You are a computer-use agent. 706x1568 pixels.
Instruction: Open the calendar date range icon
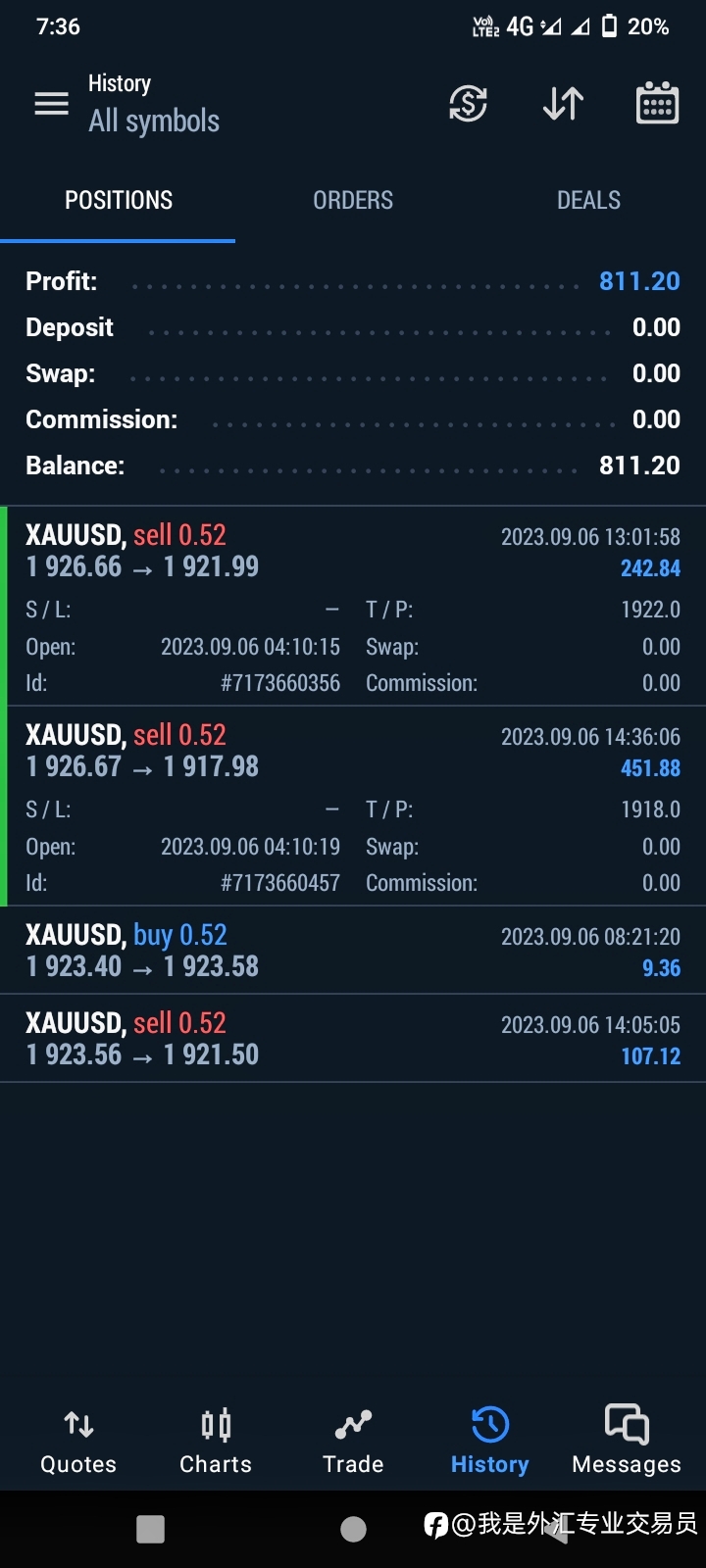click(x=657, y=102)
